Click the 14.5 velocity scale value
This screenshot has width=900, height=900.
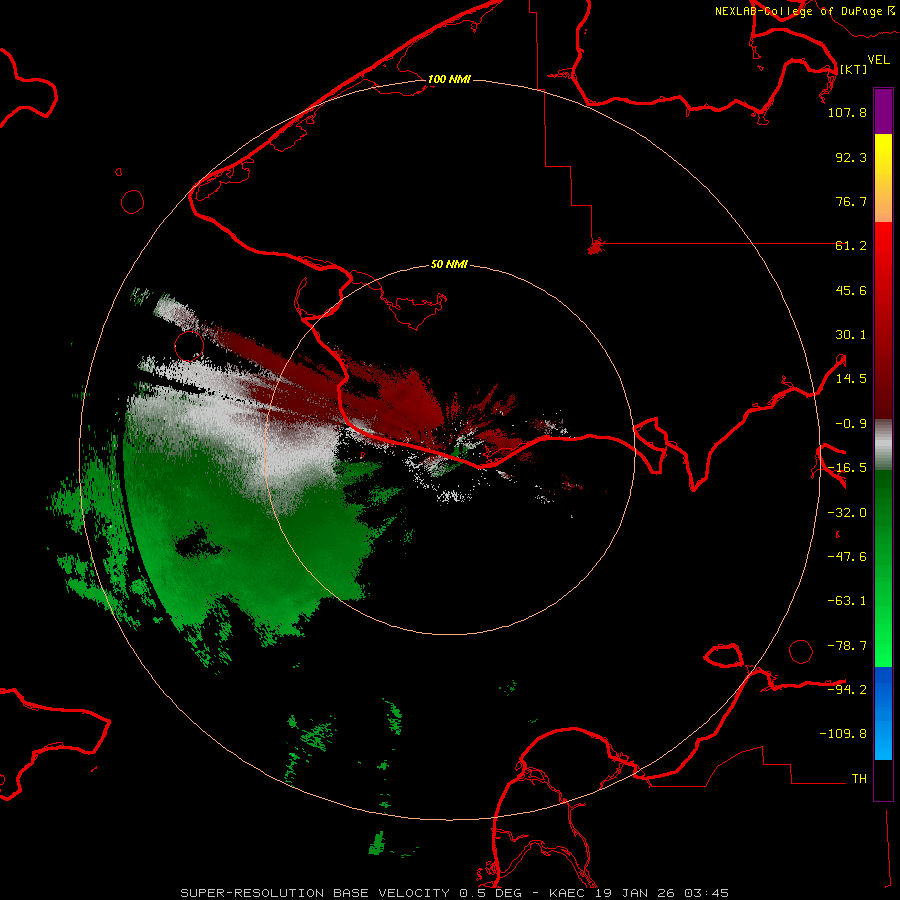851,379
